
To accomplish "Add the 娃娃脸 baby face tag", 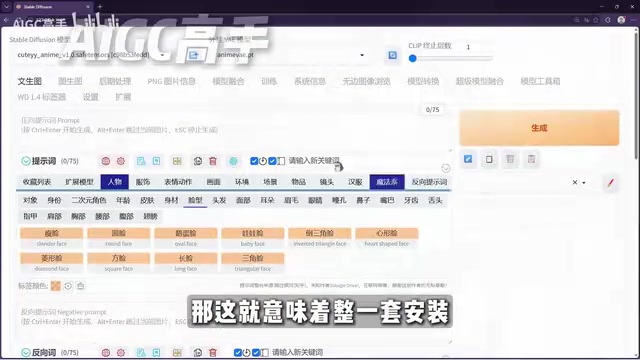I will pos(253,238).
